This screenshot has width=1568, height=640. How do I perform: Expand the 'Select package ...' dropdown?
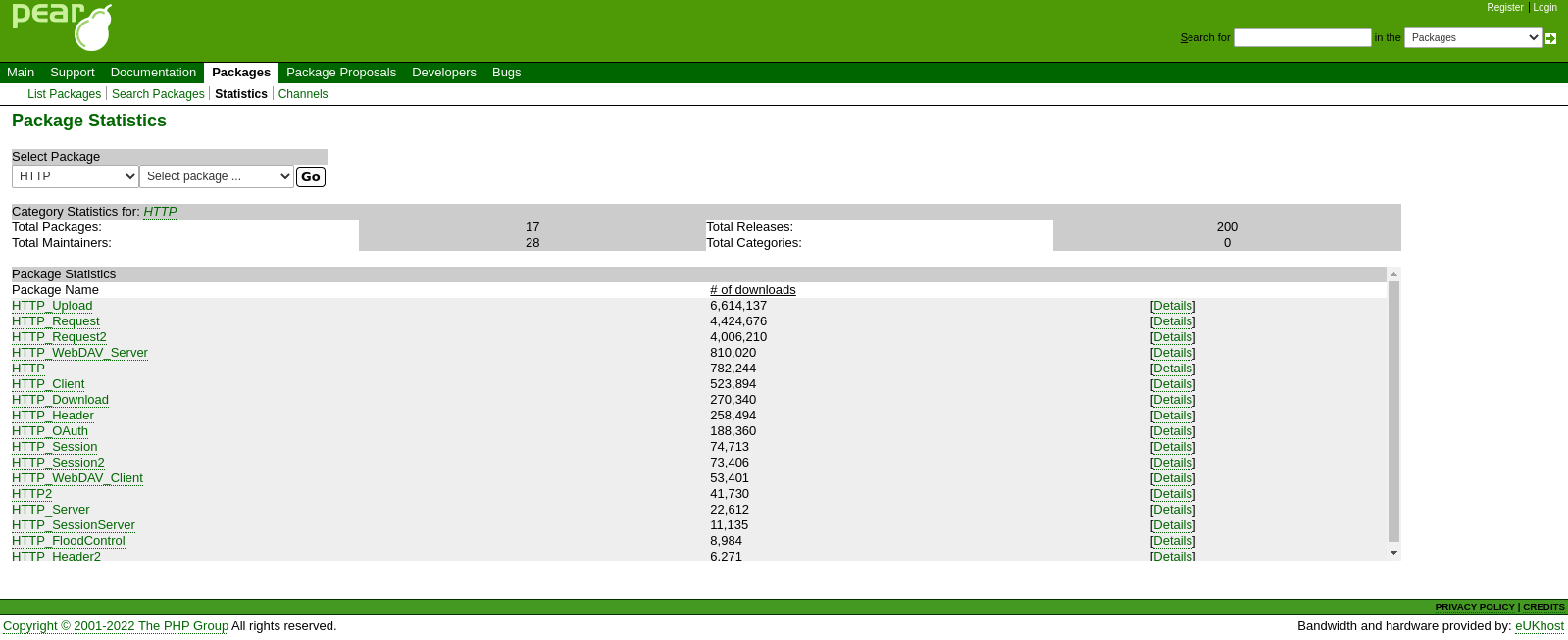point(216,176)
